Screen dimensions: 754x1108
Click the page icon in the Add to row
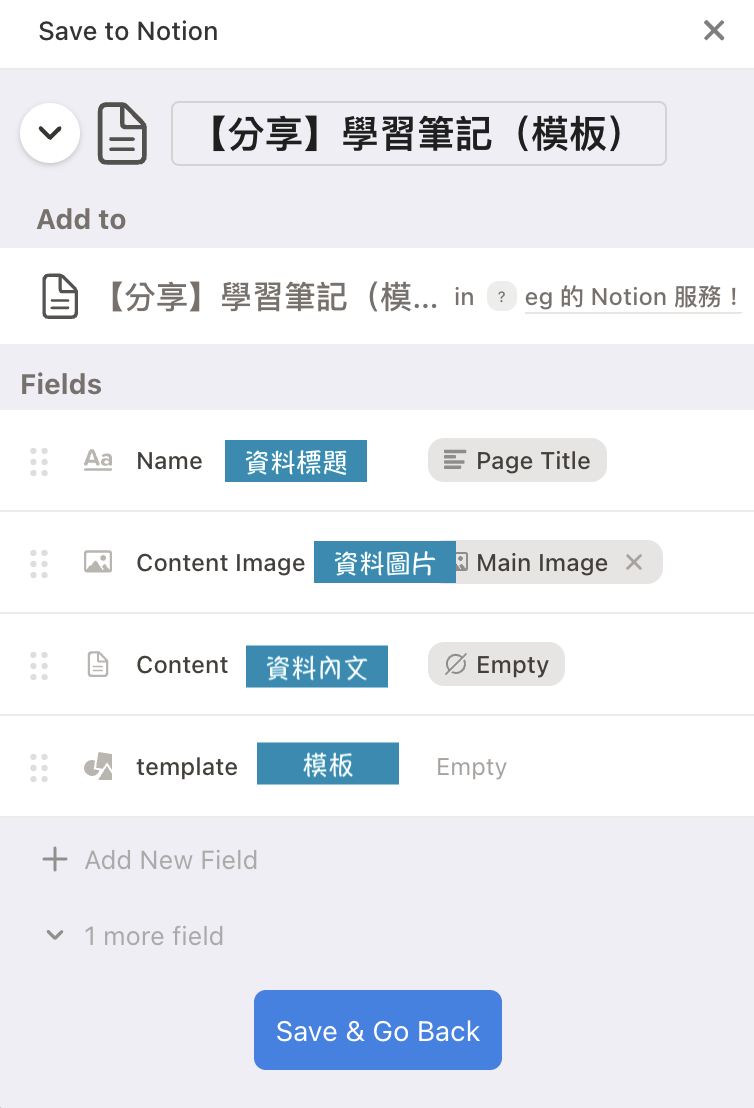pos(59,296)
